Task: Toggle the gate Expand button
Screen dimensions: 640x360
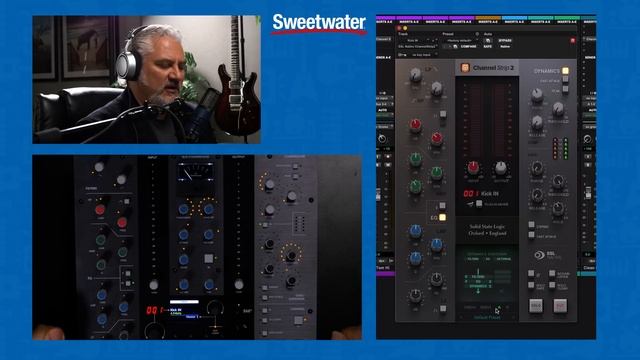Action: tap(531, 225)
